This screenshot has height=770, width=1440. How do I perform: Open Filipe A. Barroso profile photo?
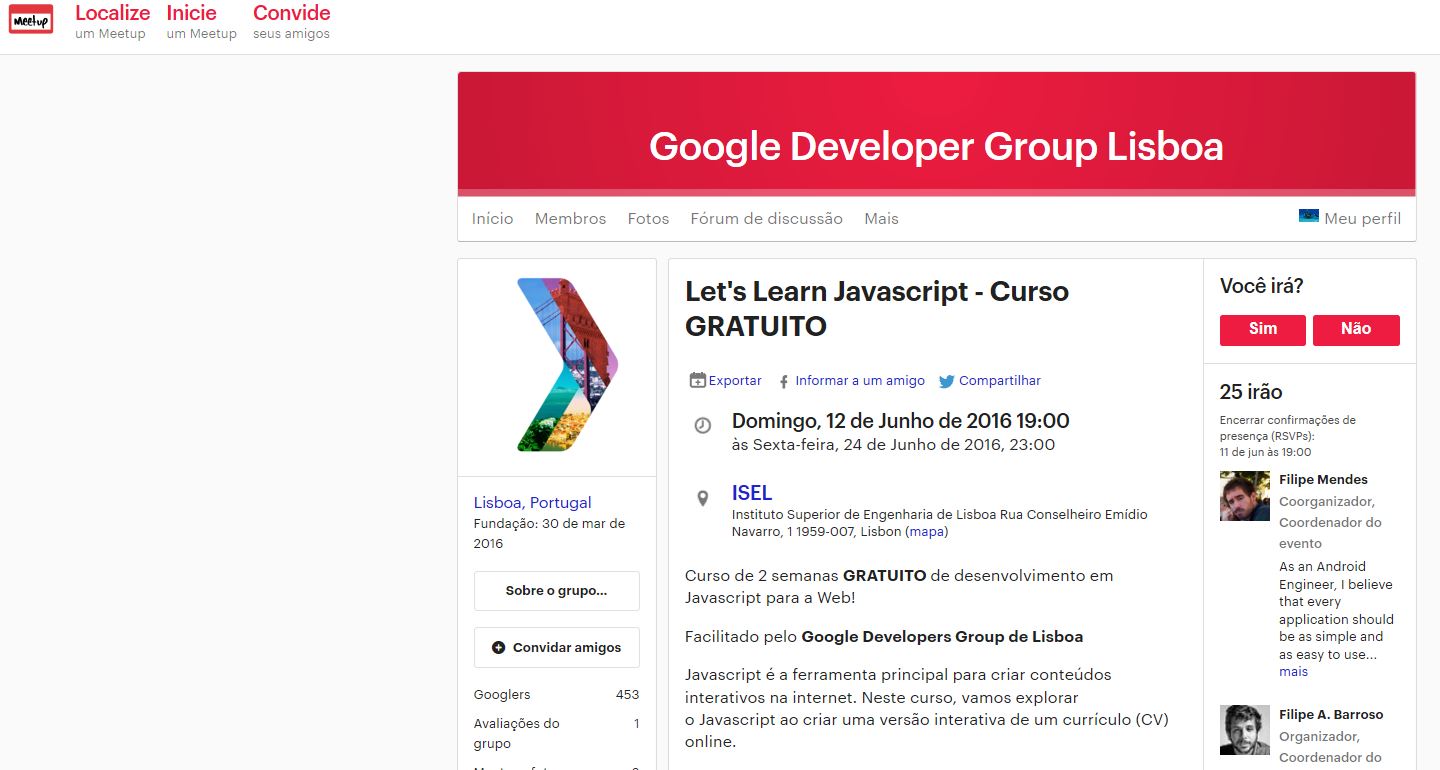(x=1245, y=730)
